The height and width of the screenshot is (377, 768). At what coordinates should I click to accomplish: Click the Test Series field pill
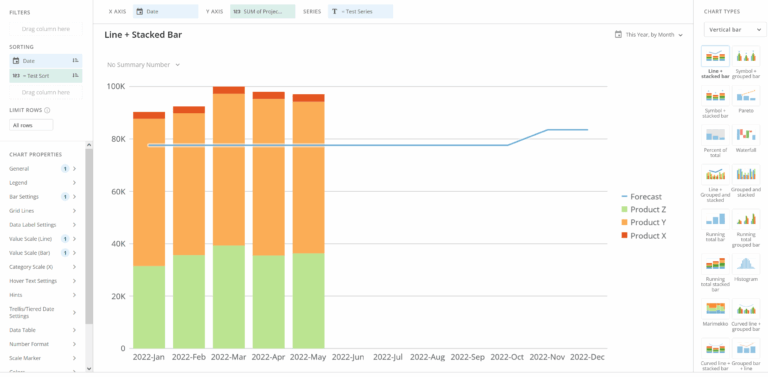(x=360, y=11)
